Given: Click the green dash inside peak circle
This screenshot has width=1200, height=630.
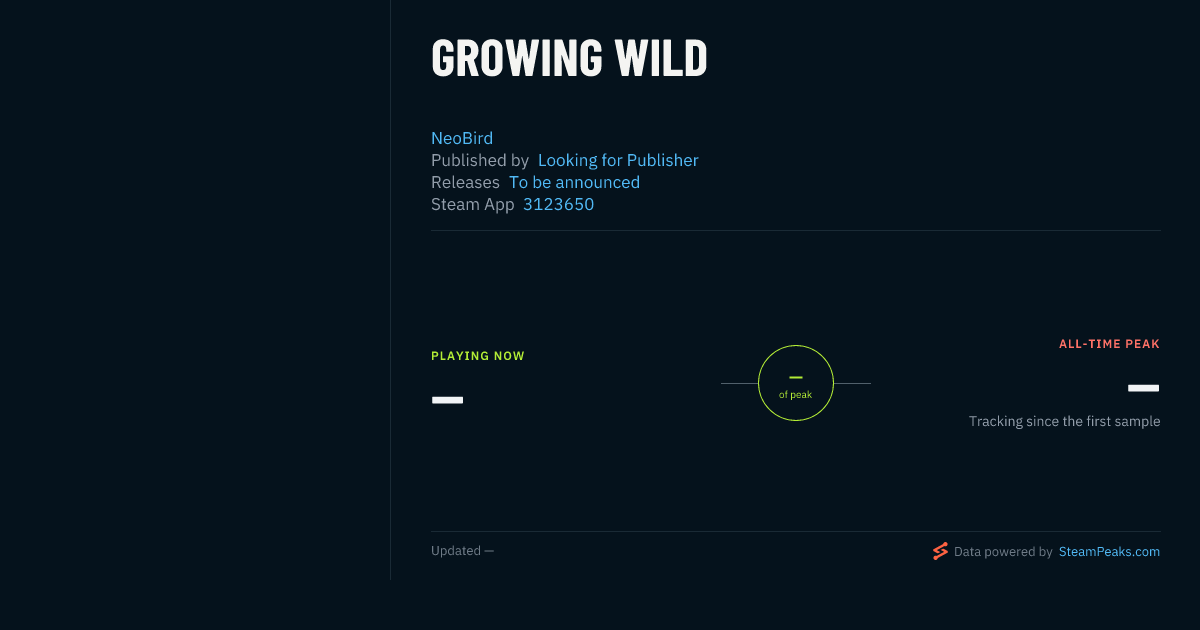Looking at the screenshot, I should (796, 377).
